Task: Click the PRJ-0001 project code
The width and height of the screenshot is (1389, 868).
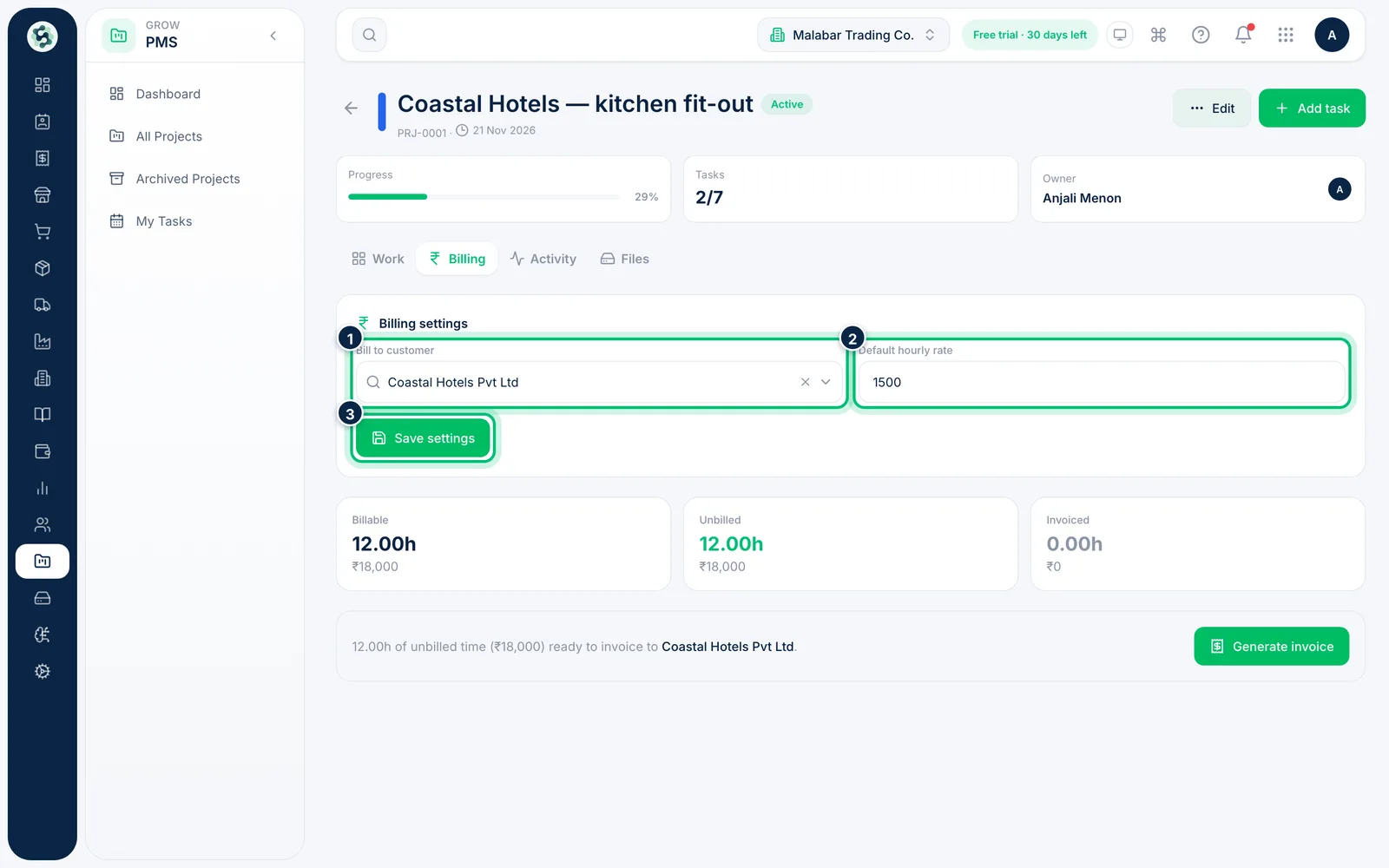Action: click(422, 133)
